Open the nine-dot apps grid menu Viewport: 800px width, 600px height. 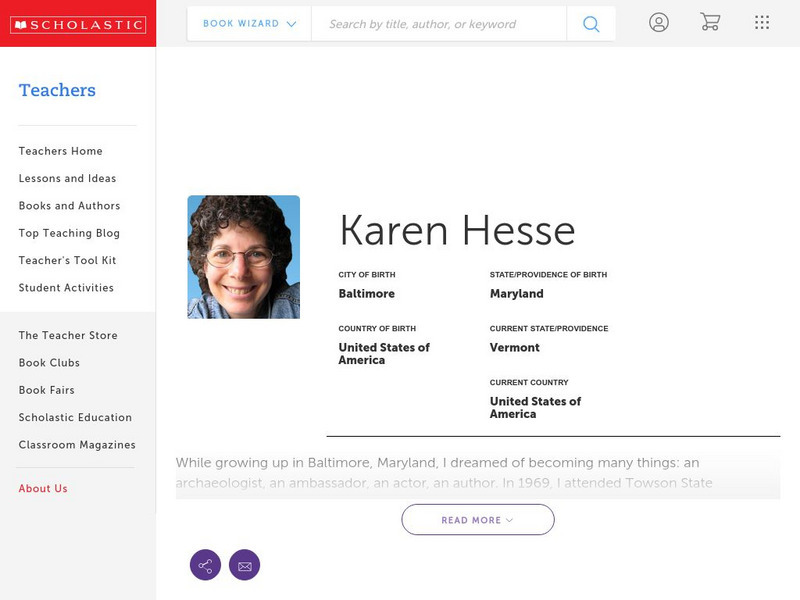[762, 22]
